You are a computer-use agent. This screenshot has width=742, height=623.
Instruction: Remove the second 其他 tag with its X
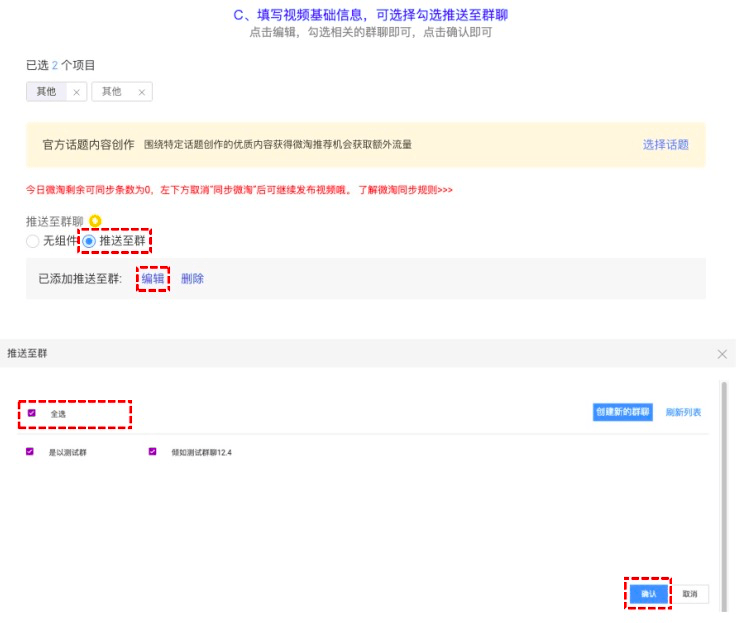(x=141, y=92)
